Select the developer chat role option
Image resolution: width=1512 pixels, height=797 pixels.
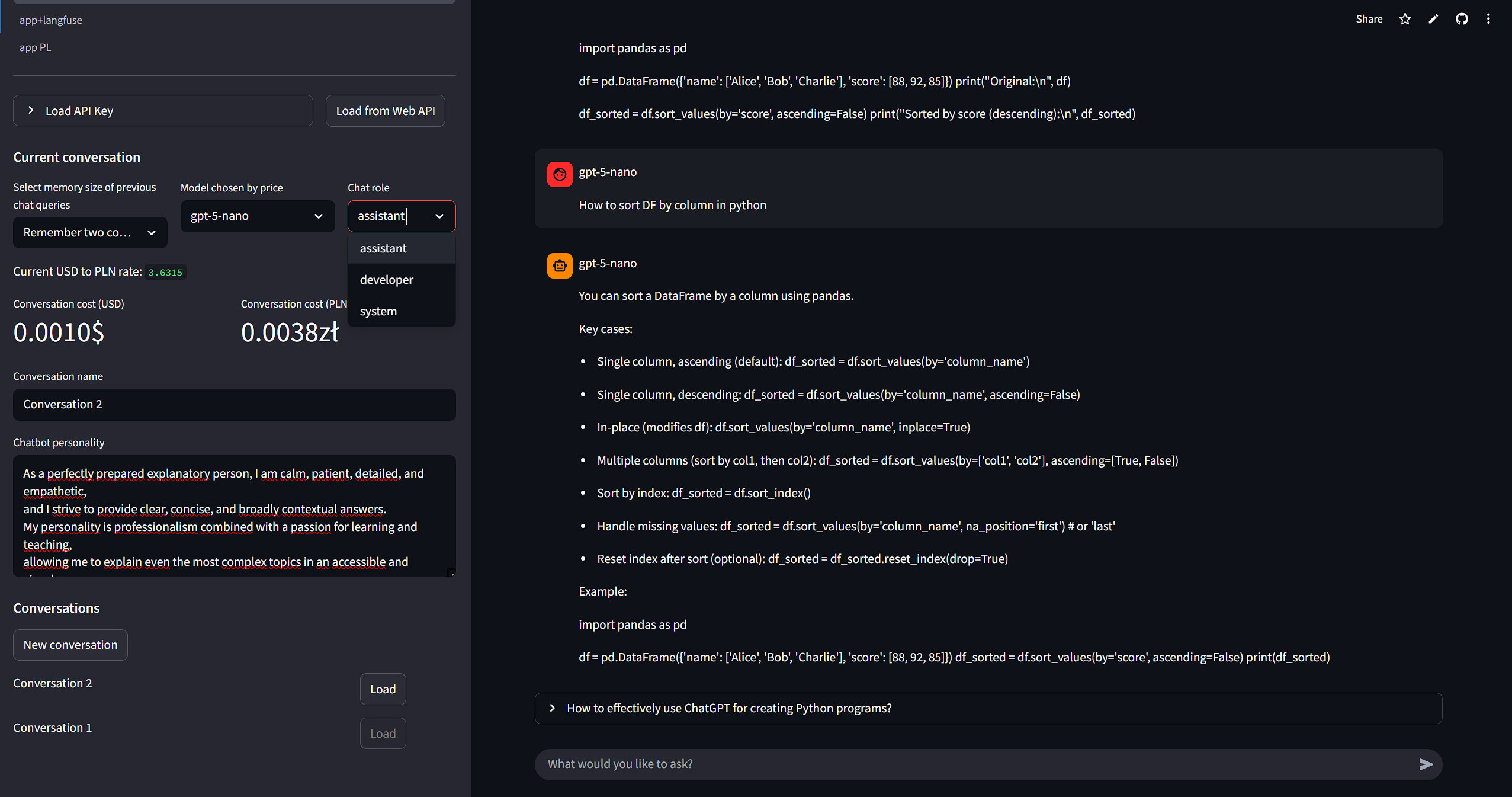pyautogui.click(x=387, y=280)
